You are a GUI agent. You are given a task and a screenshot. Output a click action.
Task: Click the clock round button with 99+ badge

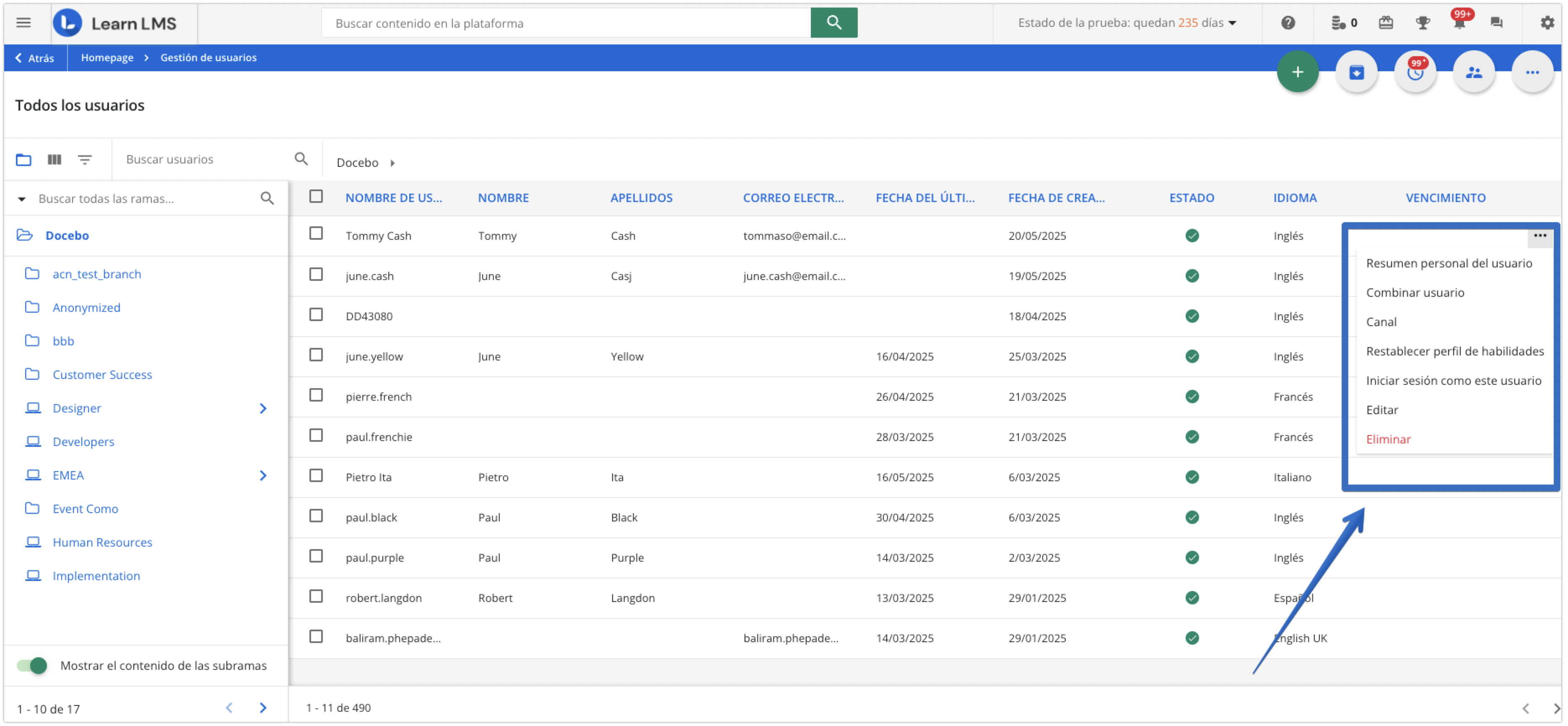[1415, 72]
